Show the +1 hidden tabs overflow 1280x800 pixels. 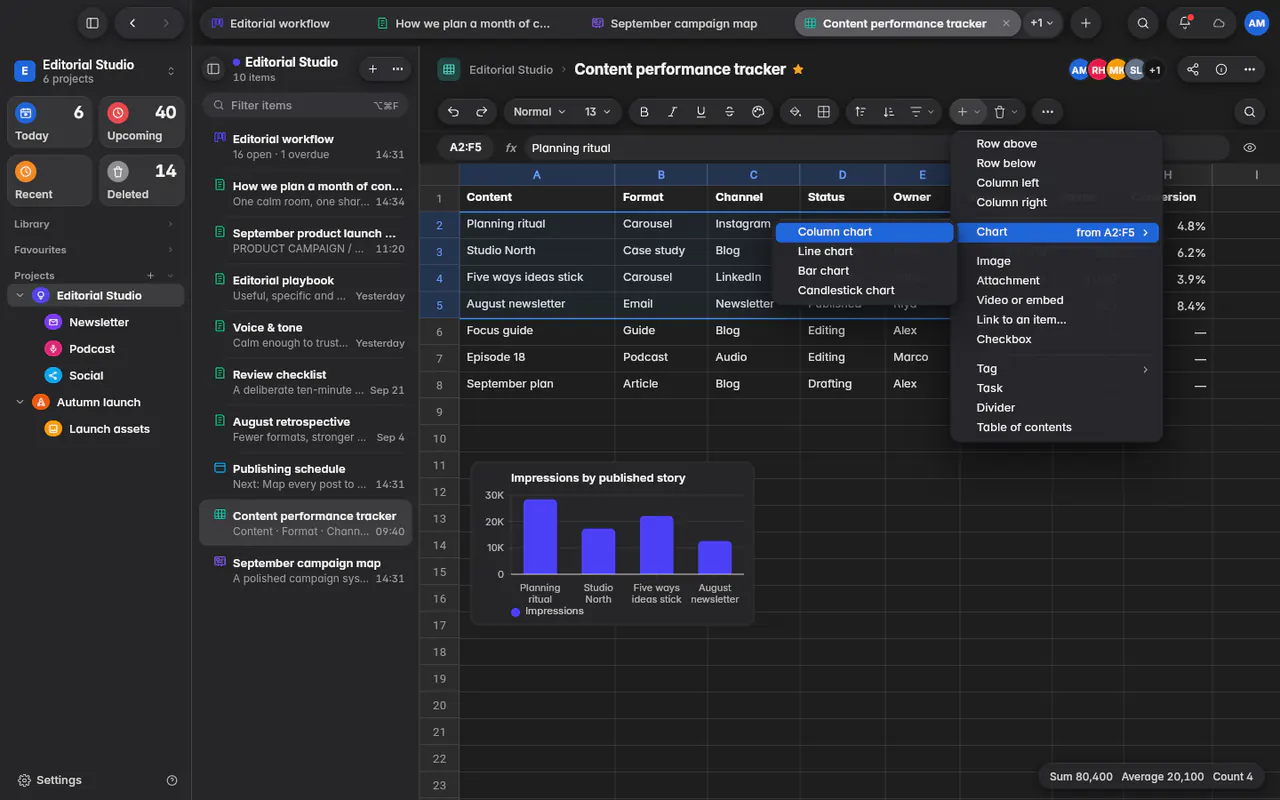(1042, 23)
